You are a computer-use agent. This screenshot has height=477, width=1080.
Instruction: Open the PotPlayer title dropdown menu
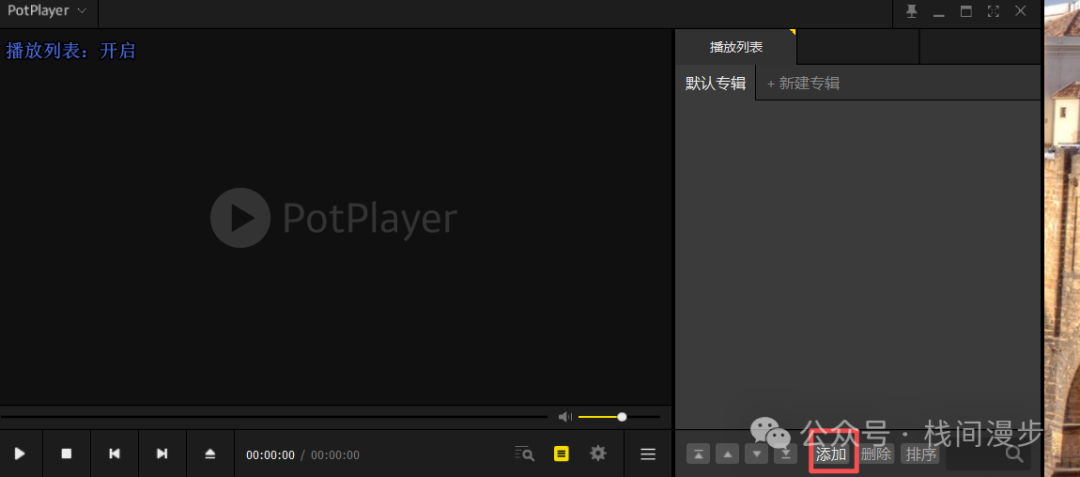47,11
